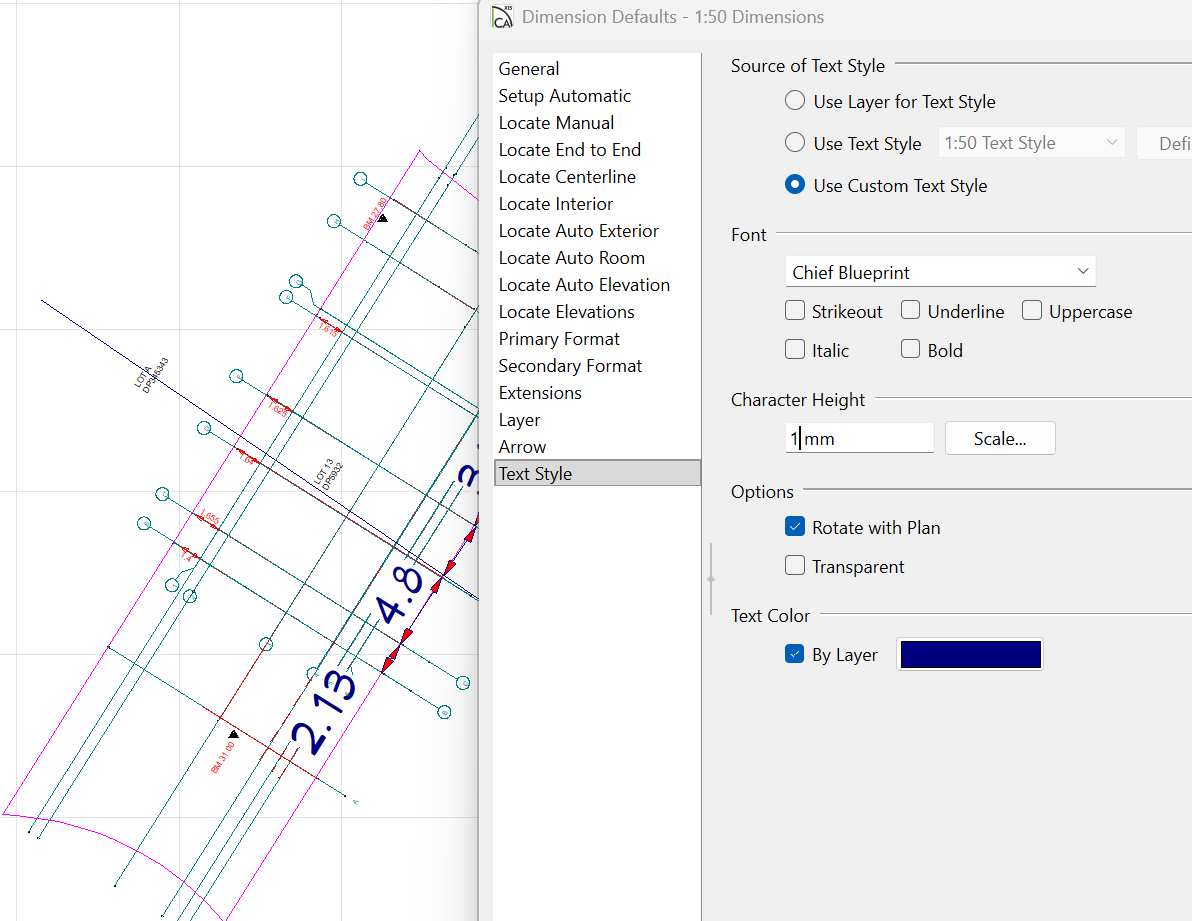The width and height of the screenshot is (1192, 921).
Task: Choose the Use Text Style option
Action: [795, 143]
